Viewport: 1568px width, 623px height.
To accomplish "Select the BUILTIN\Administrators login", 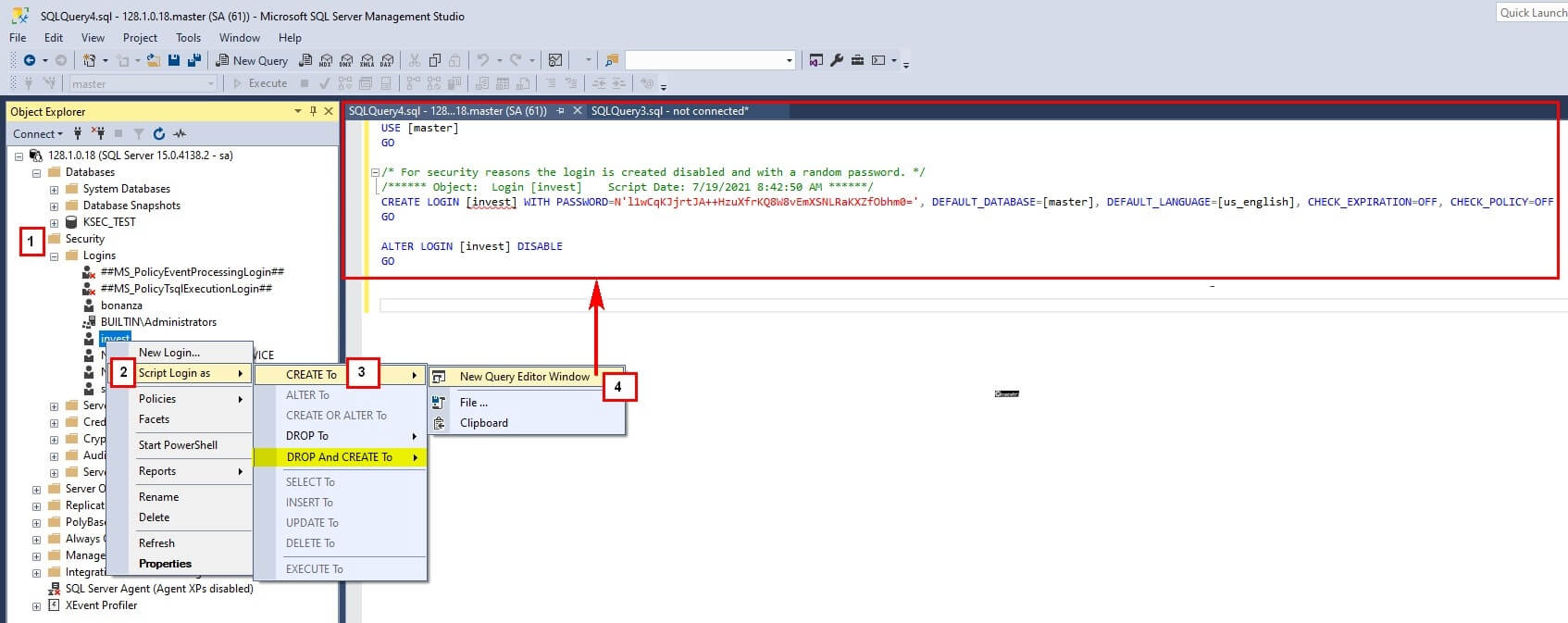I will point(158,322).
